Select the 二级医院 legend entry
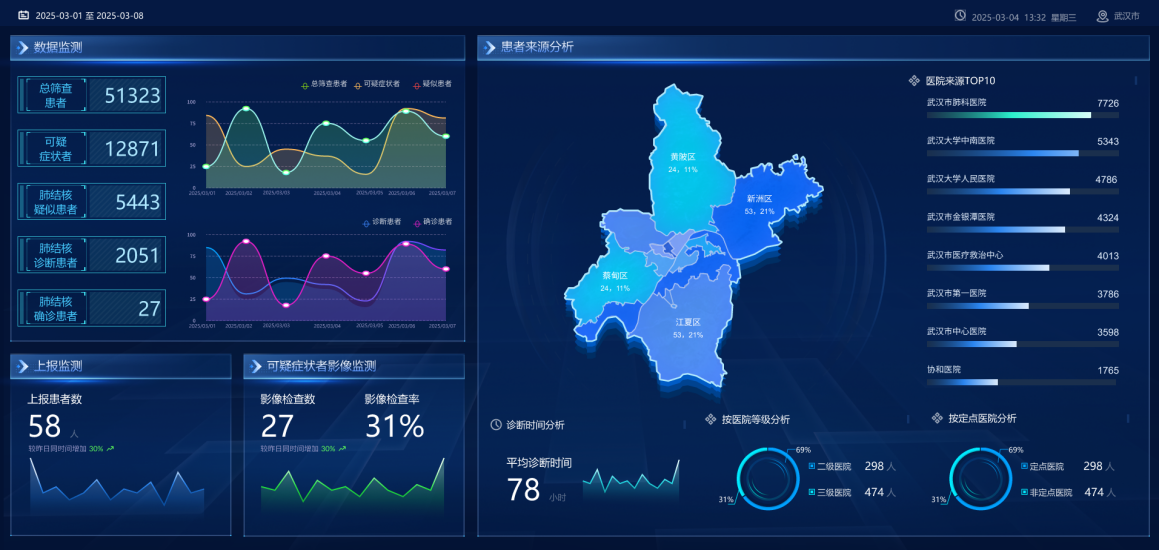The width and height of the screenshot is (1159, 550). click(833, 466)
